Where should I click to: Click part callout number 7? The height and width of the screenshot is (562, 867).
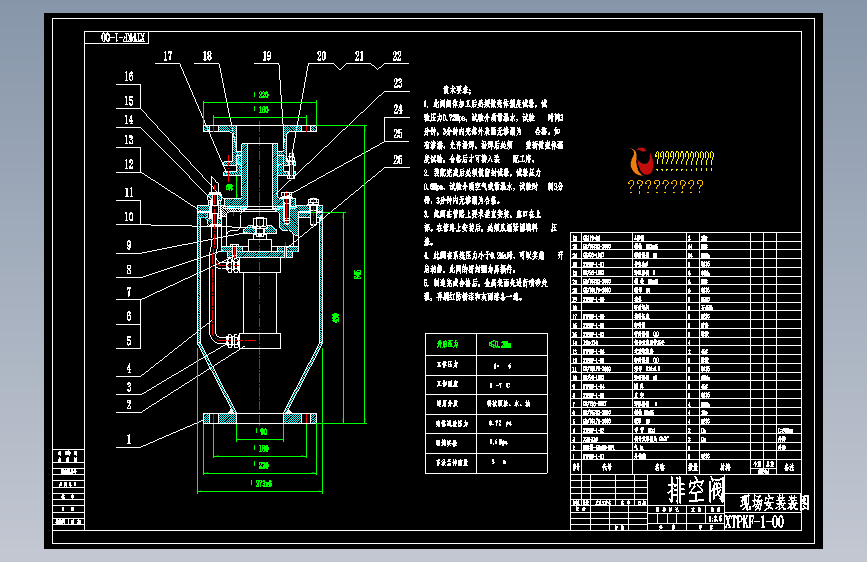[x=129, y=292]
